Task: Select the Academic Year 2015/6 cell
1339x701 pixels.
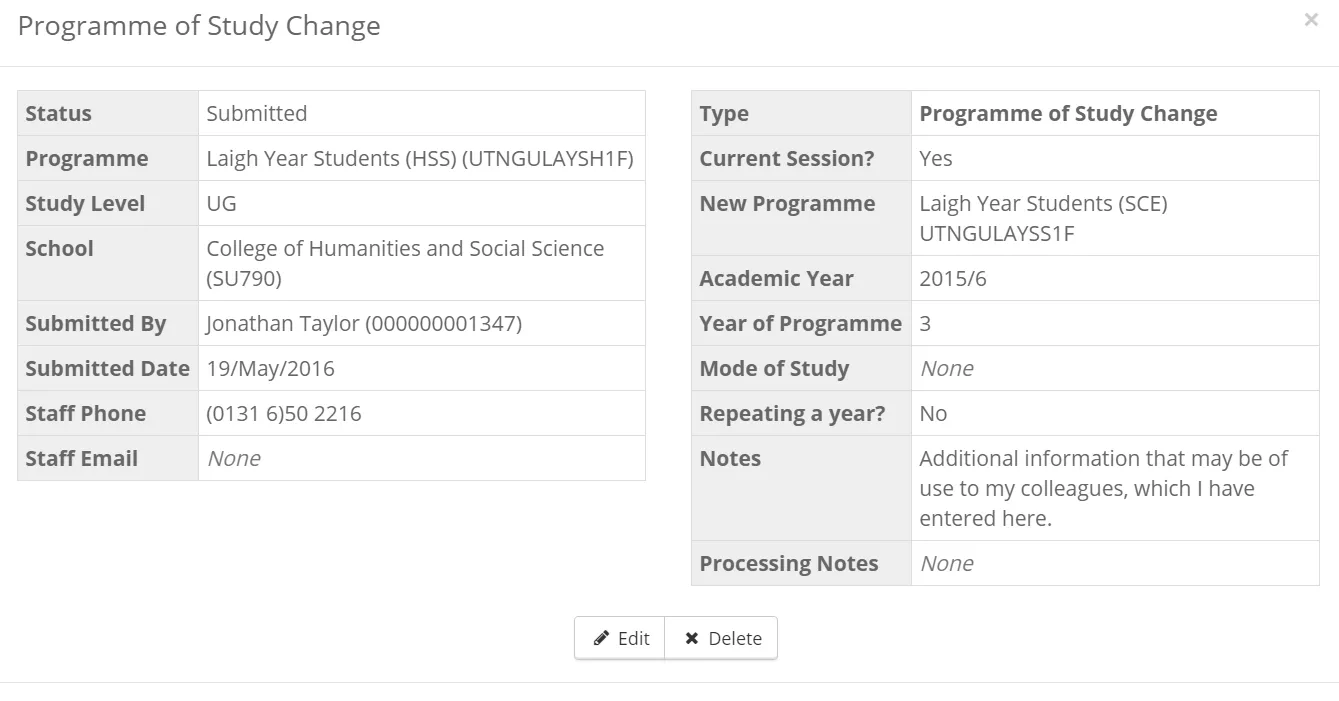Action: coord(950,278)
